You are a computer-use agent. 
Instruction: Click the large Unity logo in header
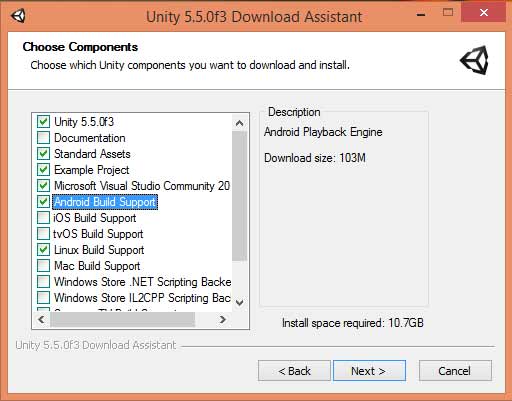point(474,60)
